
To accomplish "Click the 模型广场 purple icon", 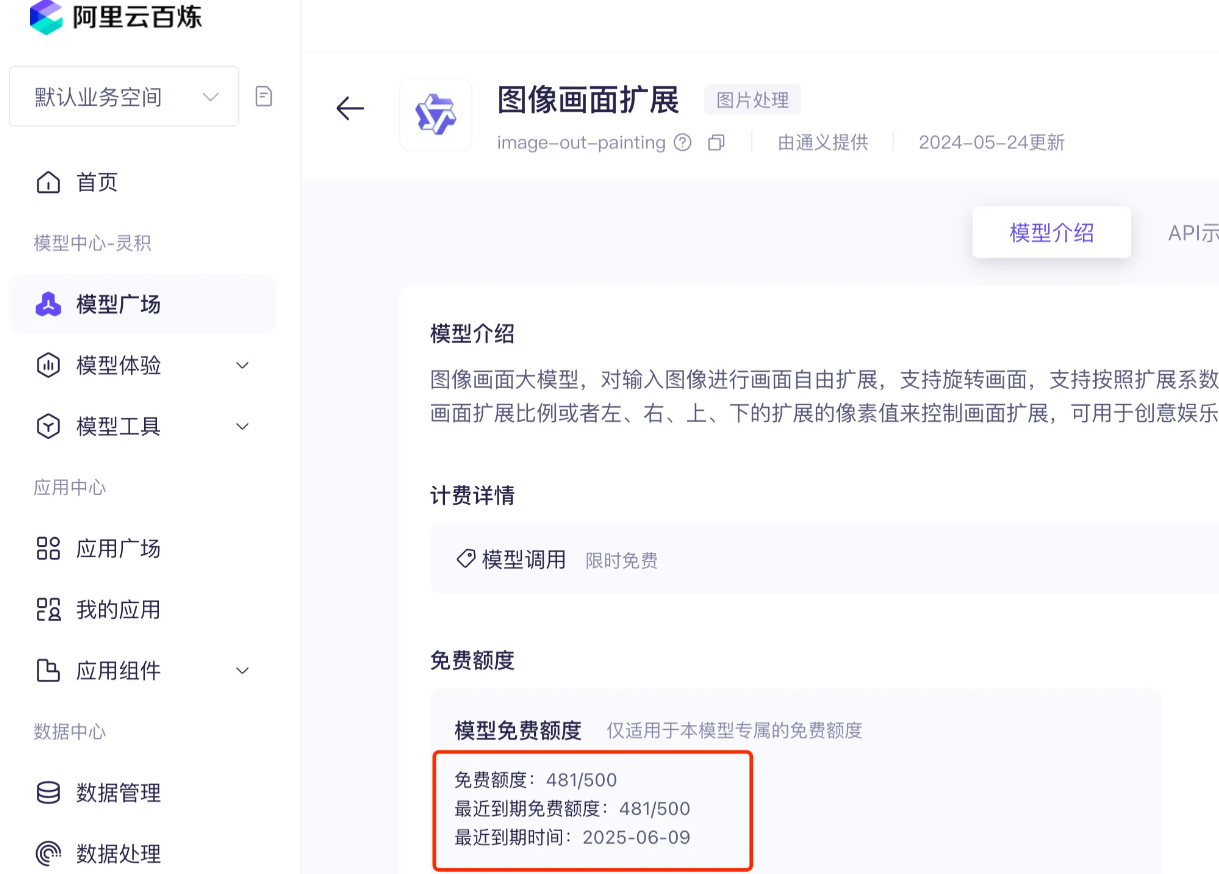I will pyautogui.click(x=48, y=304).
